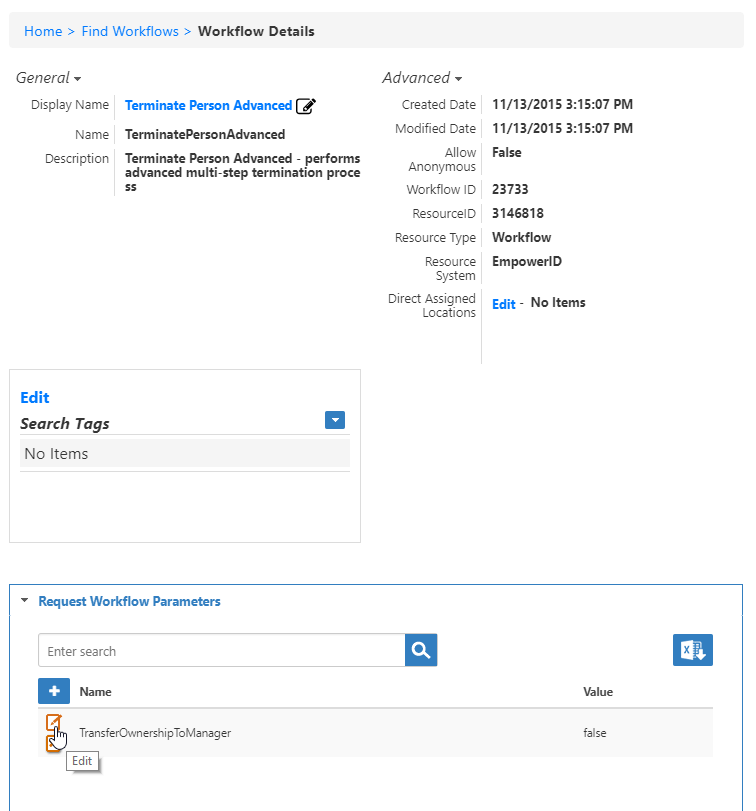Collapse the Advanced section caret
The image size is (756, 811).
tap(458, 79)
